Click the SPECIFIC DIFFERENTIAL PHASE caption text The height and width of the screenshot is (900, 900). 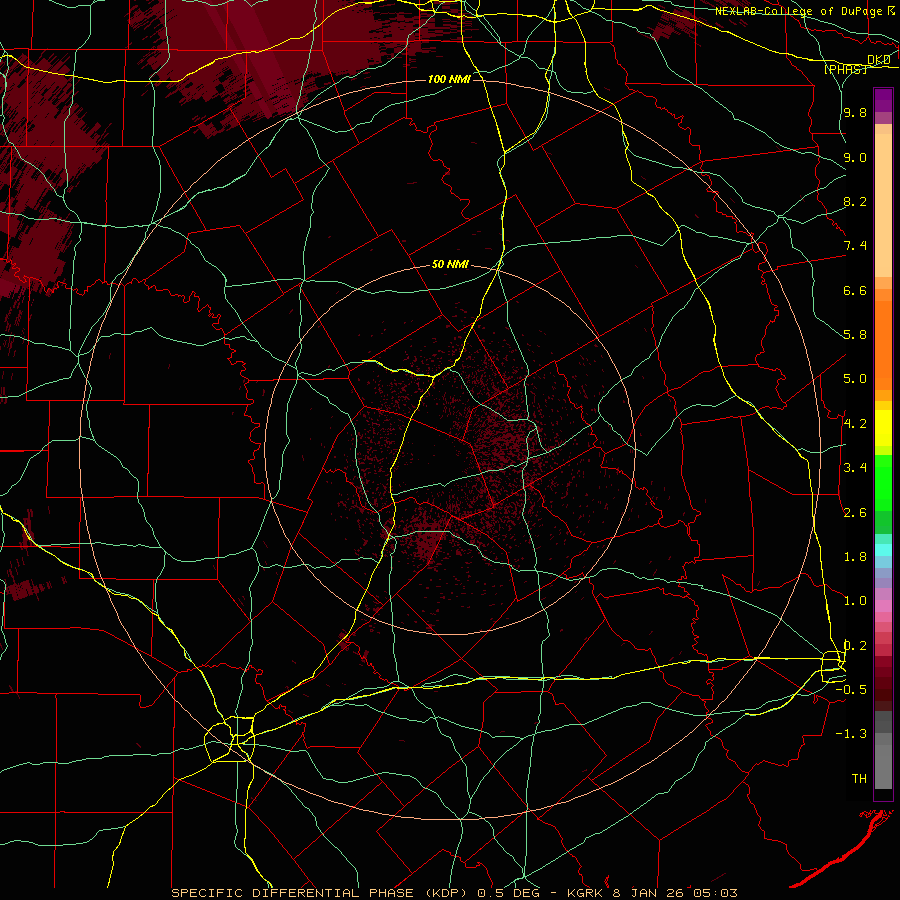point(292,893)
